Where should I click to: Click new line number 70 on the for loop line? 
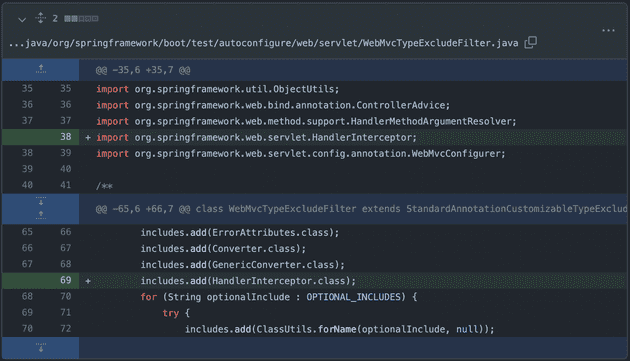[66, 296]
